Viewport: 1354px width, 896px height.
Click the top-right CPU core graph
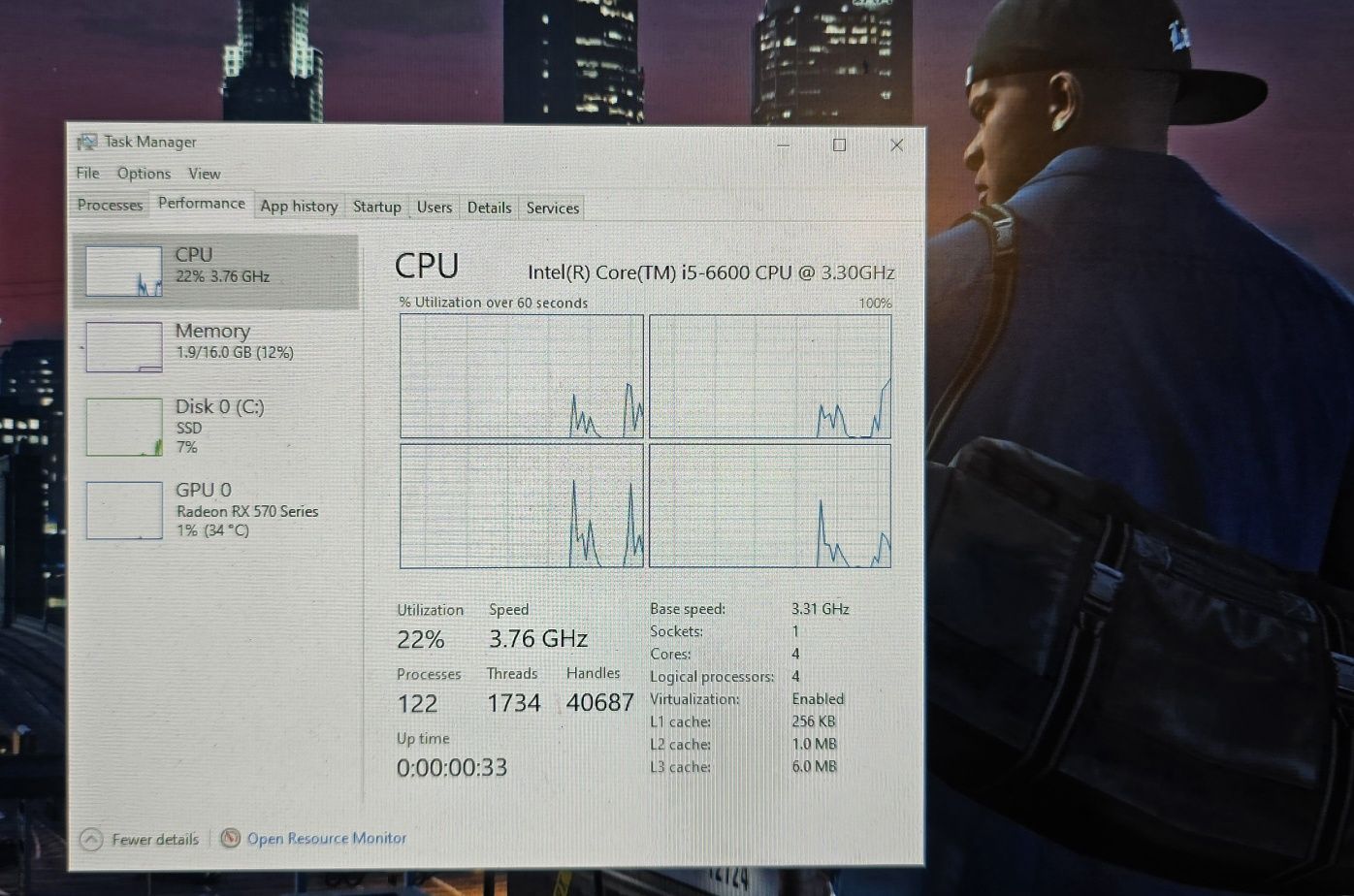(x=770, y=376)
